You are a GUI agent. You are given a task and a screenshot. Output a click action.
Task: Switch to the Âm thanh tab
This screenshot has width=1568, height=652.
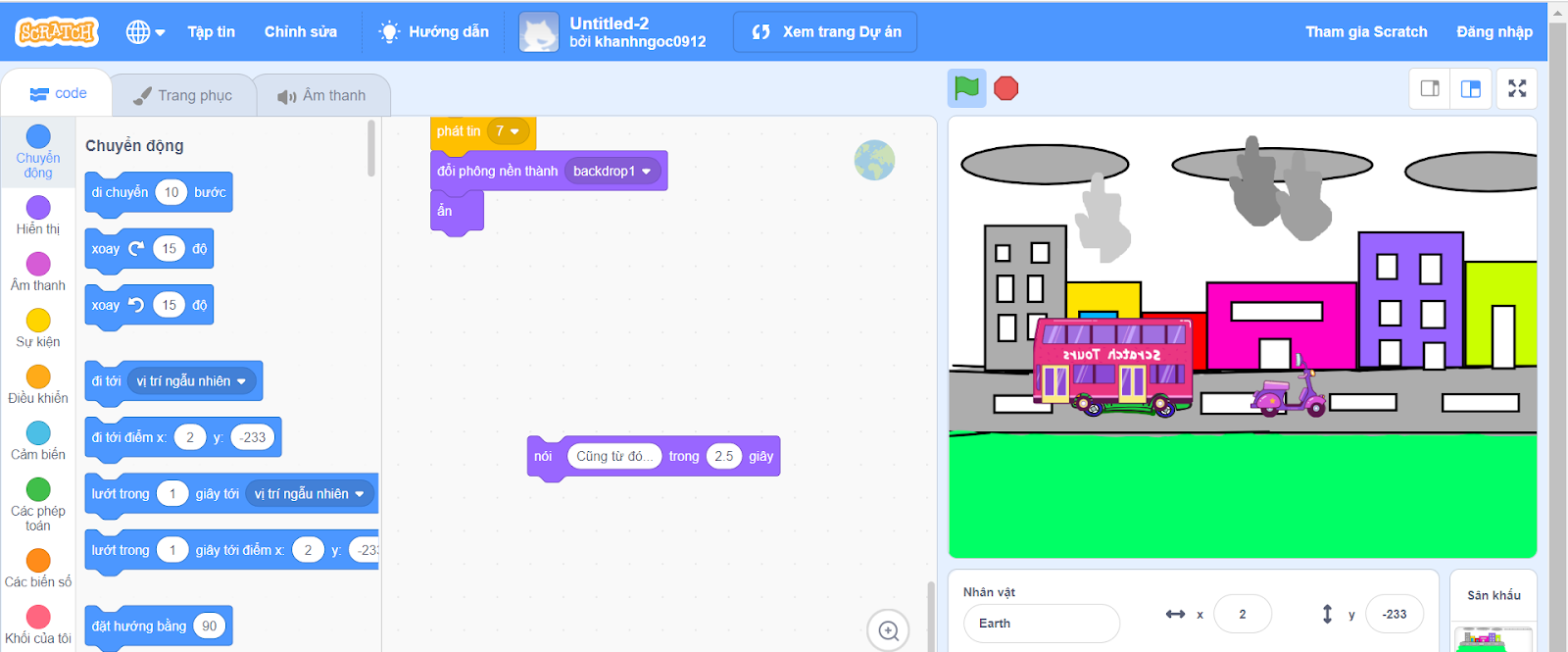click(321, 96)
